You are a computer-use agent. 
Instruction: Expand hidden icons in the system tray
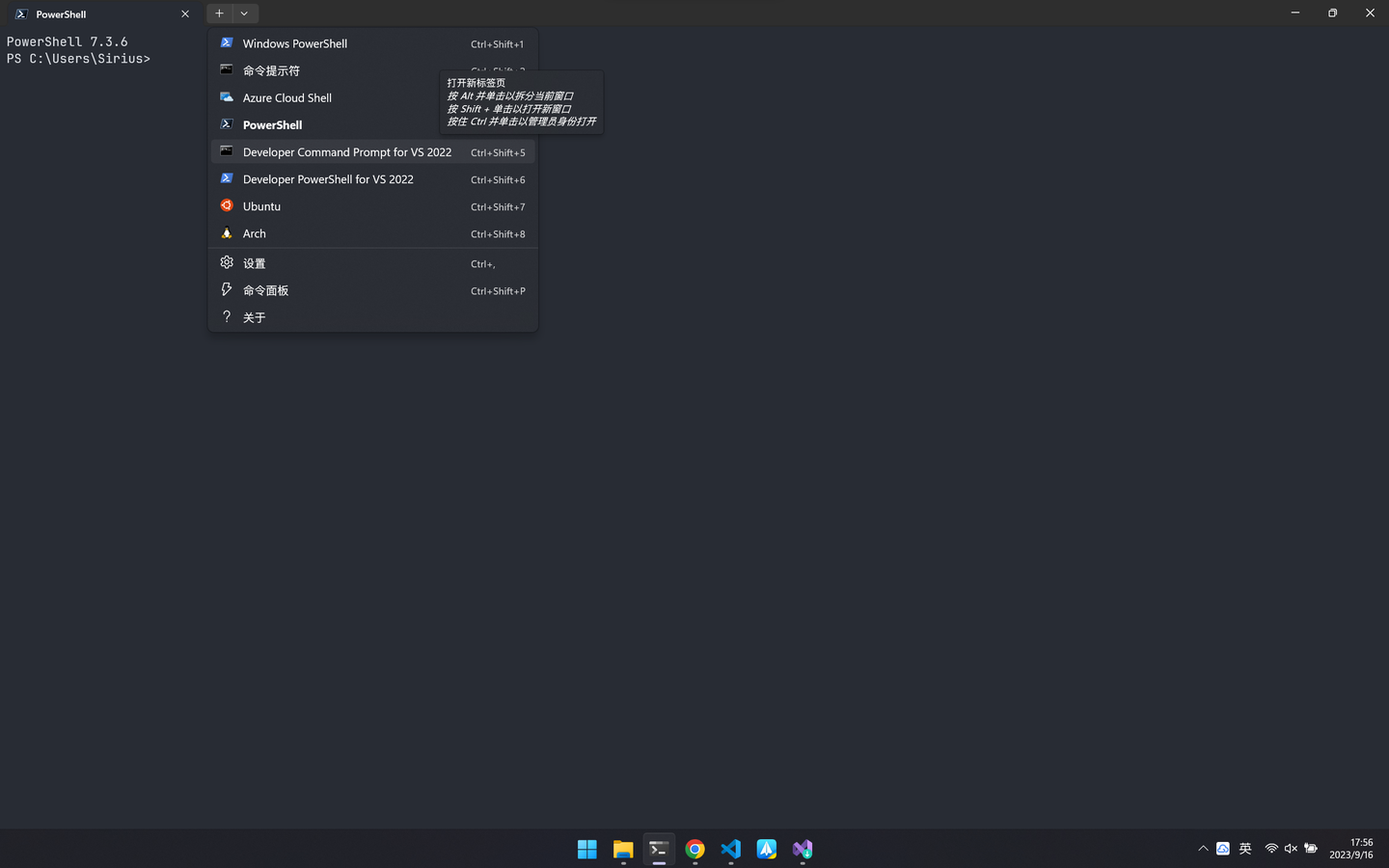[1203, 849]
